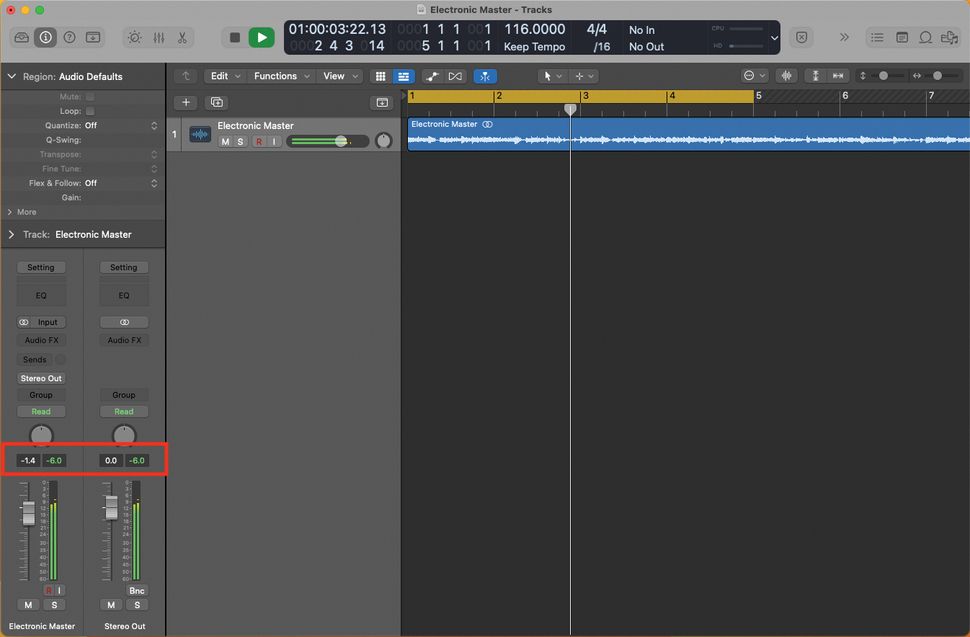Mute the Electronic Master track
Viewport: 970px width, 637px height.
(224, 141)
